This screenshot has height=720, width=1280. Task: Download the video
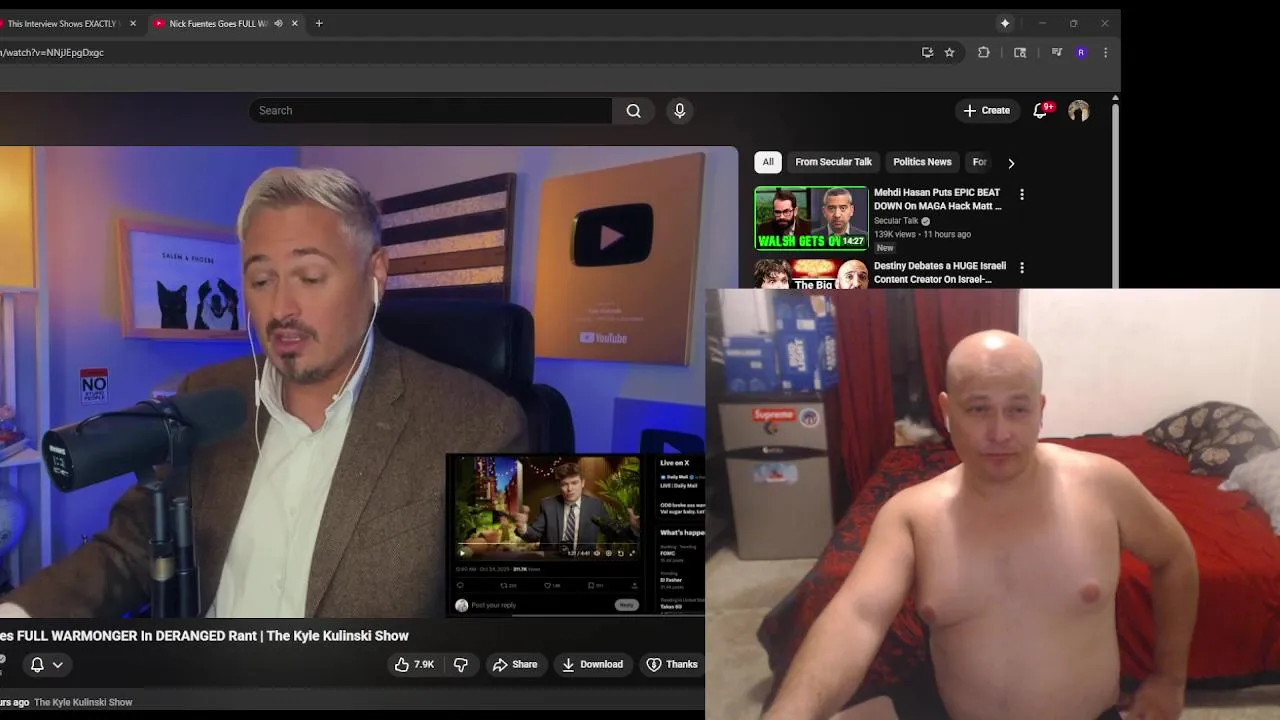click(x=592, y=664)
